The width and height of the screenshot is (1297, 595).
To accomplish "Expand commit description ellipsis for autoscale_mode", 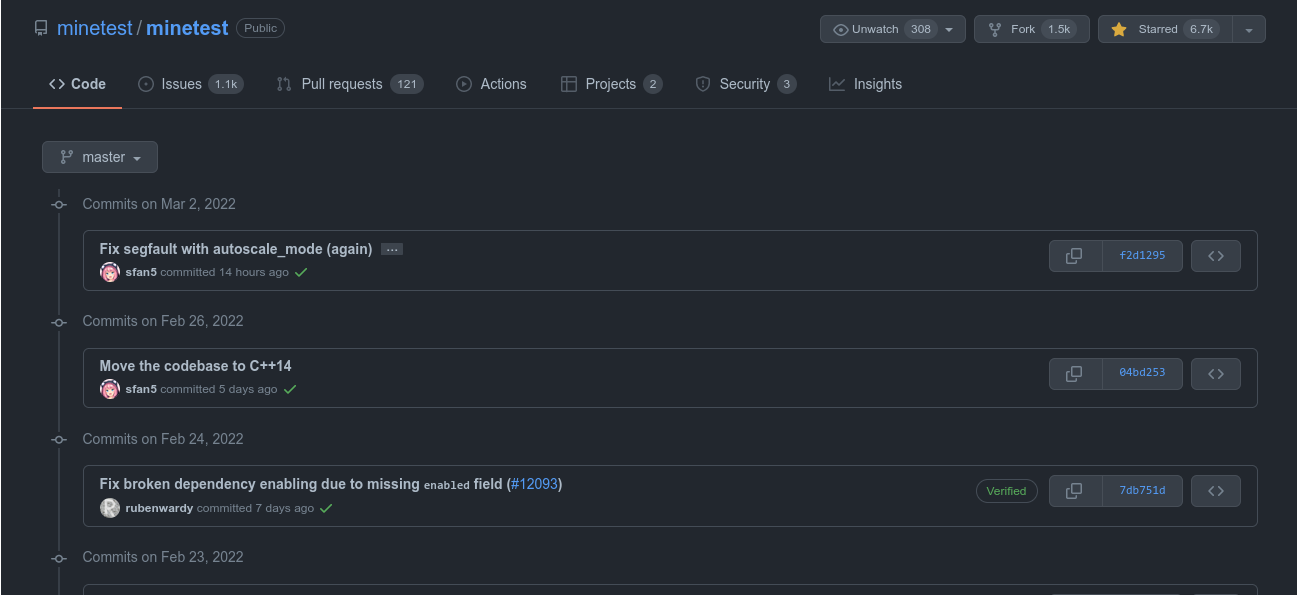I will 392,249.
